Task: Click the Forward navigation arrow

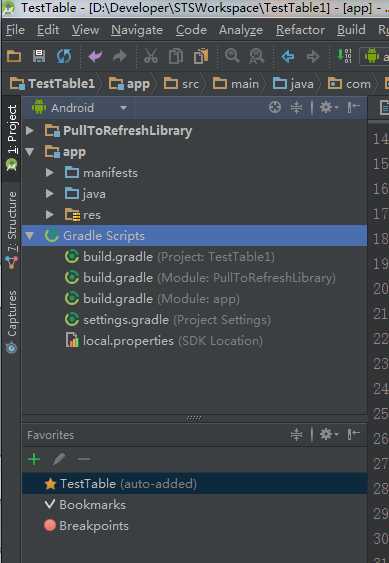Action: point(313,56)
